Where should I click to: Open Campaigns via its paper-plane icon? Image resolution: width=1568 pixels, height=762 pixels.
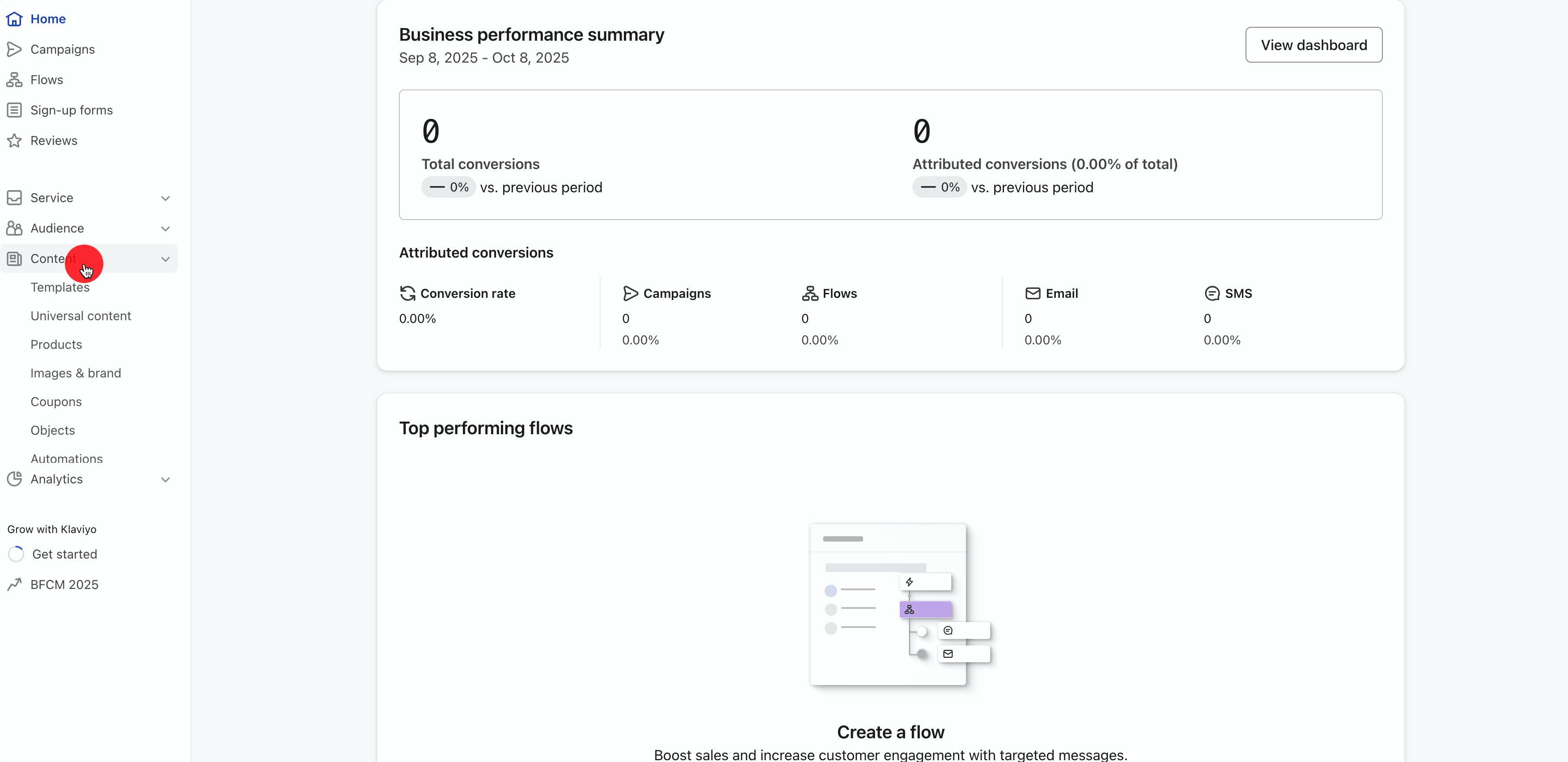coord(14,49)
